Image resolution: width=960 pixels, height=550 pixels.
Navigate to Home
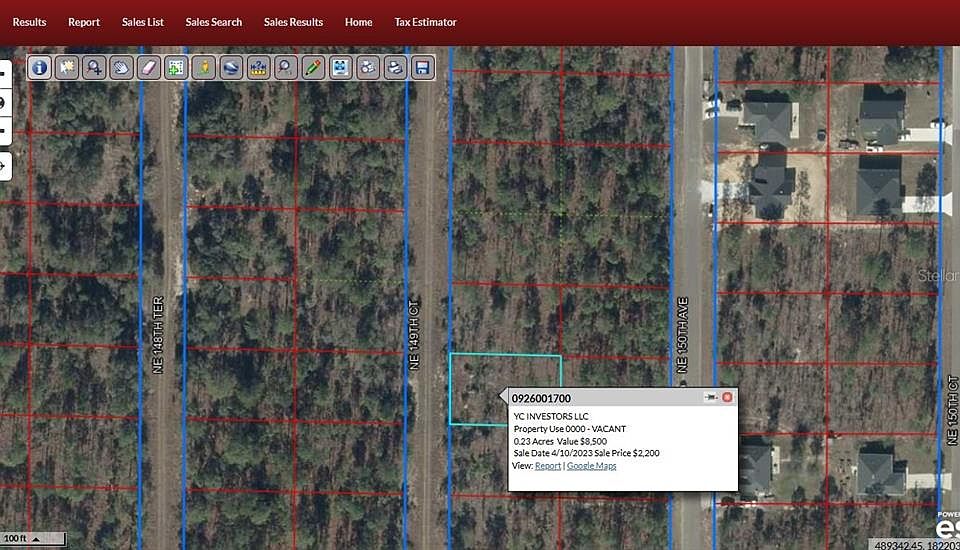(358, 22)
